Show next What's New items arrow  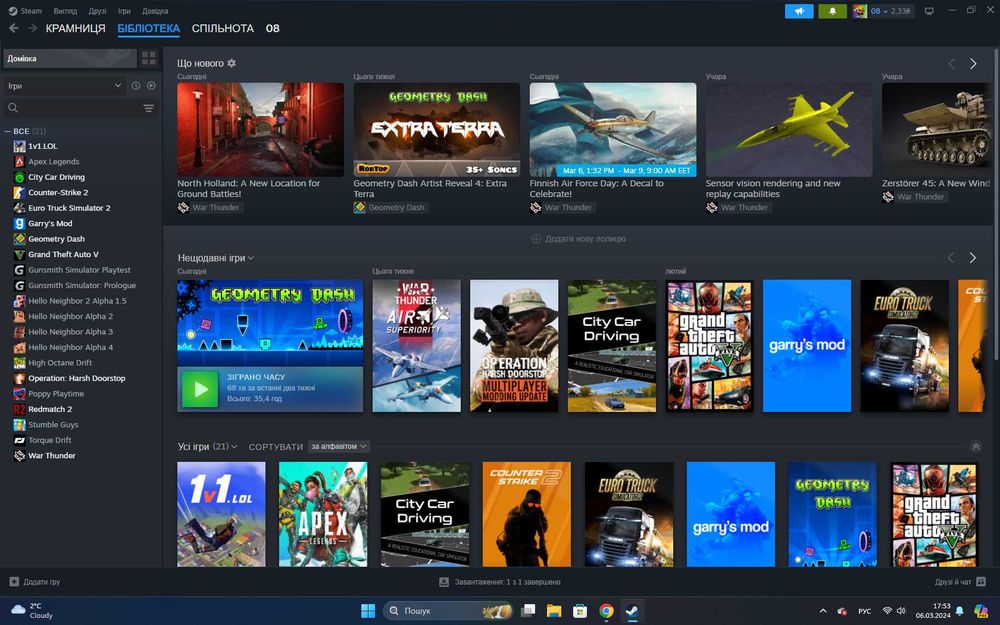(973, 64)
